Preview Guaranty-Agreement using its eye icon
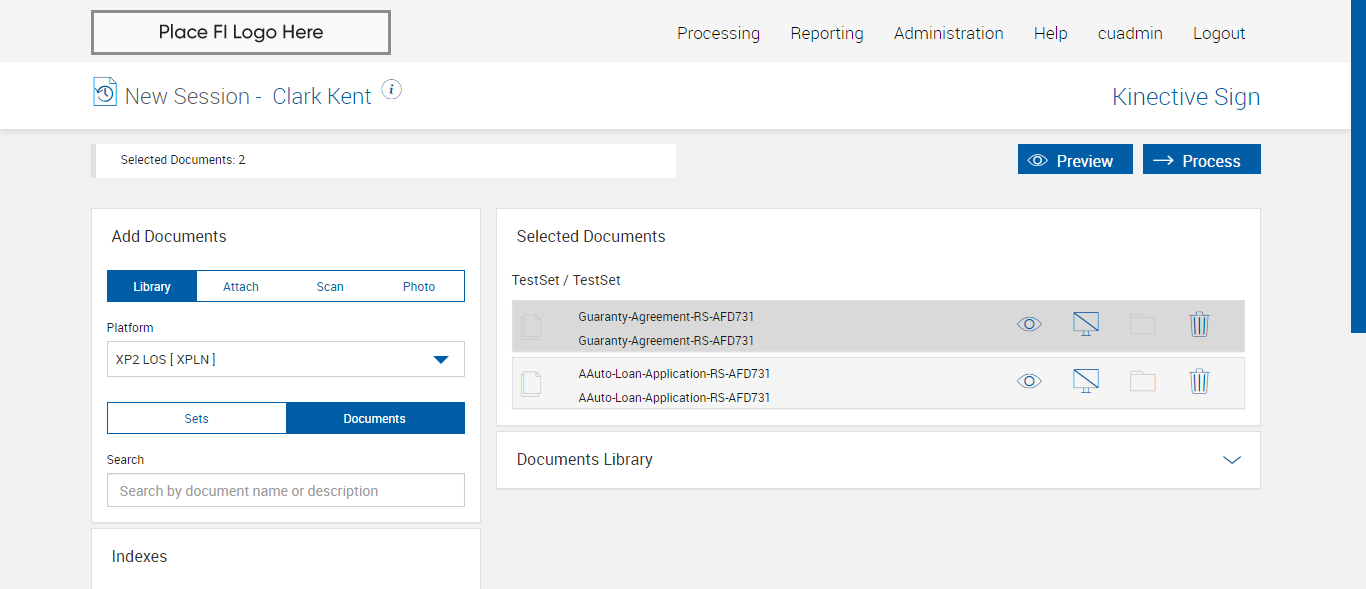Image resolution: width=1366 pixels, height=589 pixels. click(x=1029, y=324)
